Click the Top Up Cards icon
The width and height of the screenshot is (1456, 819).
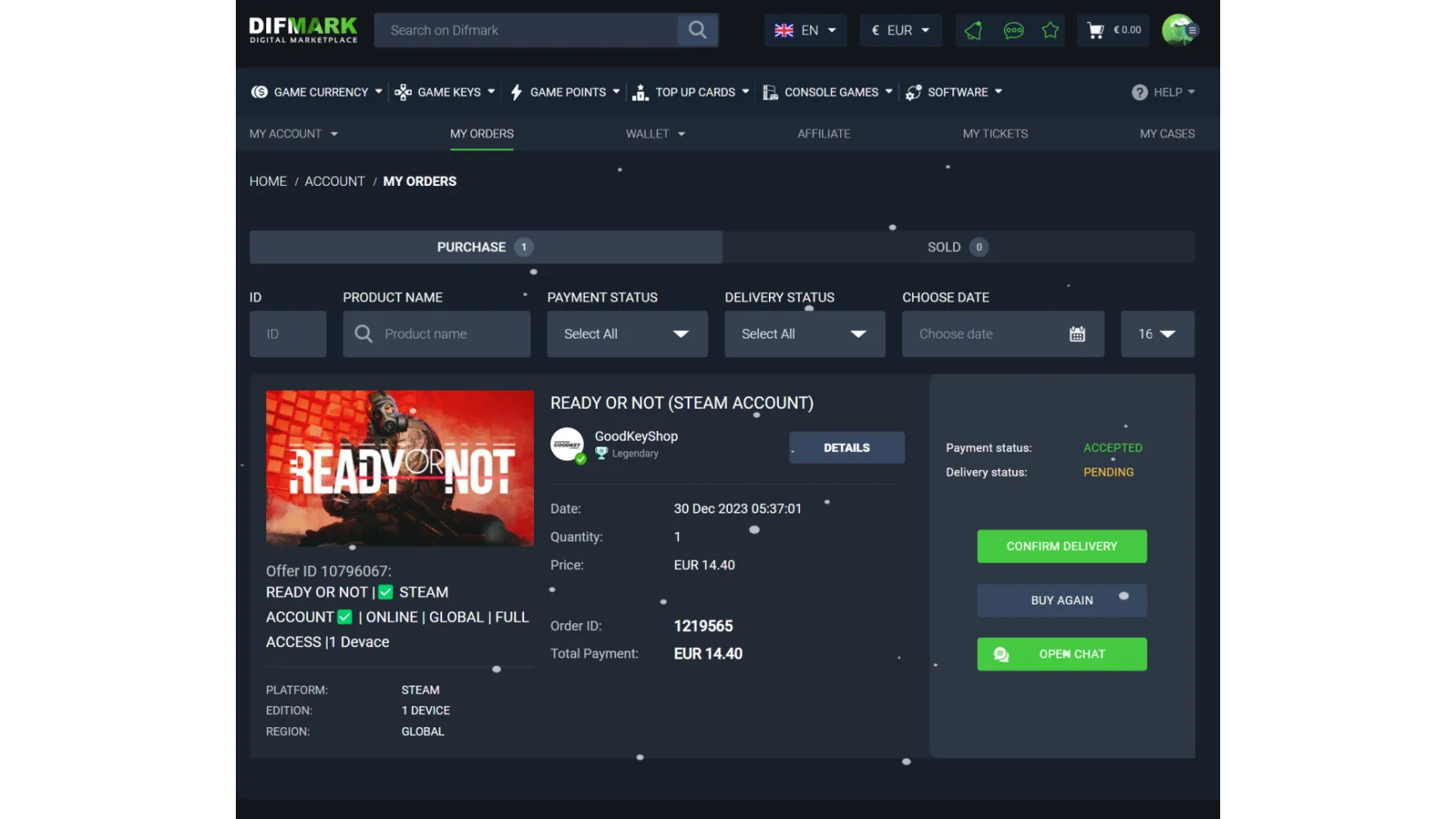[640, 92]
